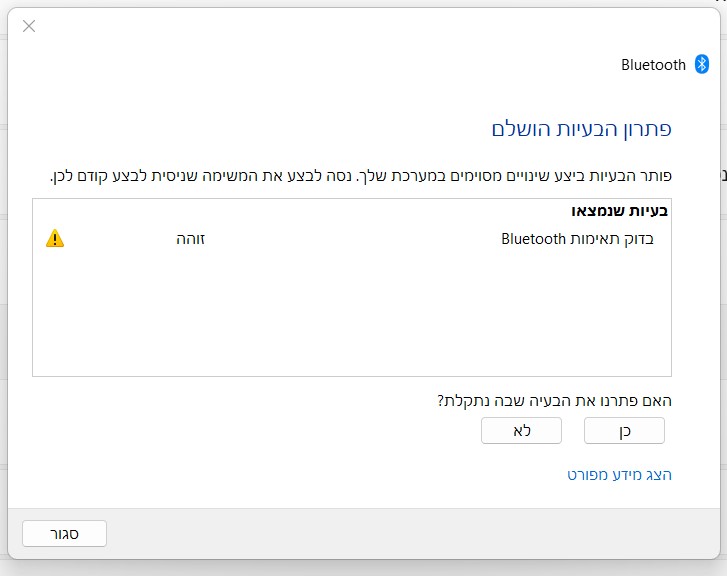Select the בדוק תאימות Bluetooth problem entry

pyautogui.click(x=577, y=239)
